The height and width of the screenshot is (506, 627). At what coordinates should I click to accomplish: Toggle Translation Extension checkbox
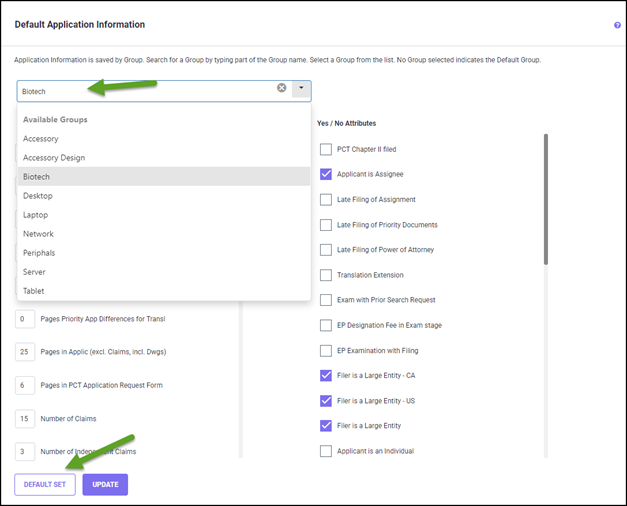[x=326, y=275]
